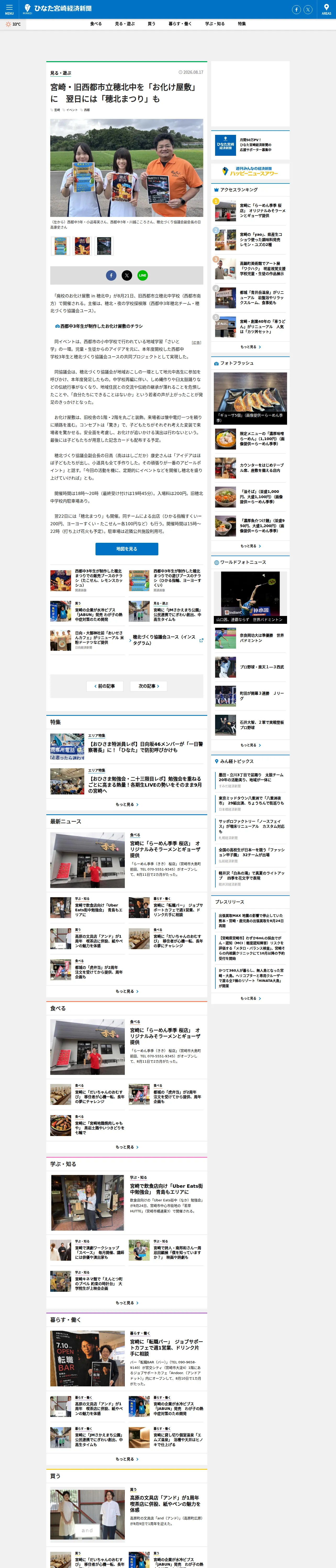Open main article photo of three people
Image resolution: width=336 pixels, height=1568 pixels.
[127, 168]
